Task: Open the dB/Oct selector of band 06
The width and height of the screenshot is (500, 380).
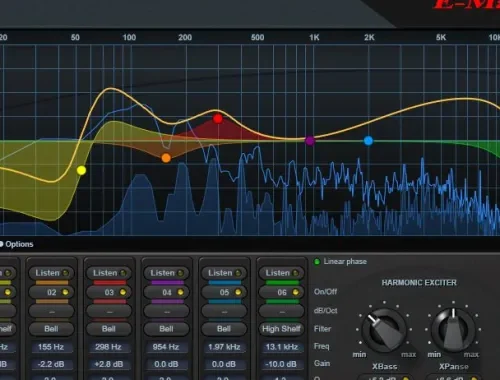Action: (282, 311)
